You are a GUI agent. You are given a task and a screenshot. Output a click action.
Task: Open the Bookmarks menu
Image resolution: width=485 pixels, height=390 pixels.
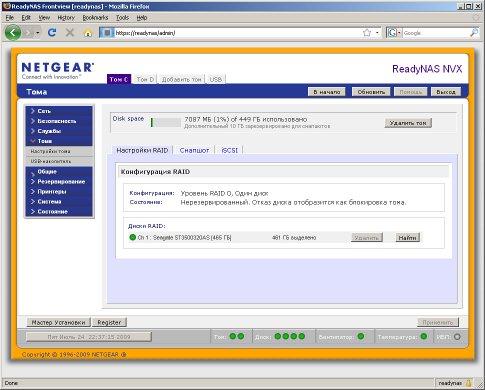point(95,18)
